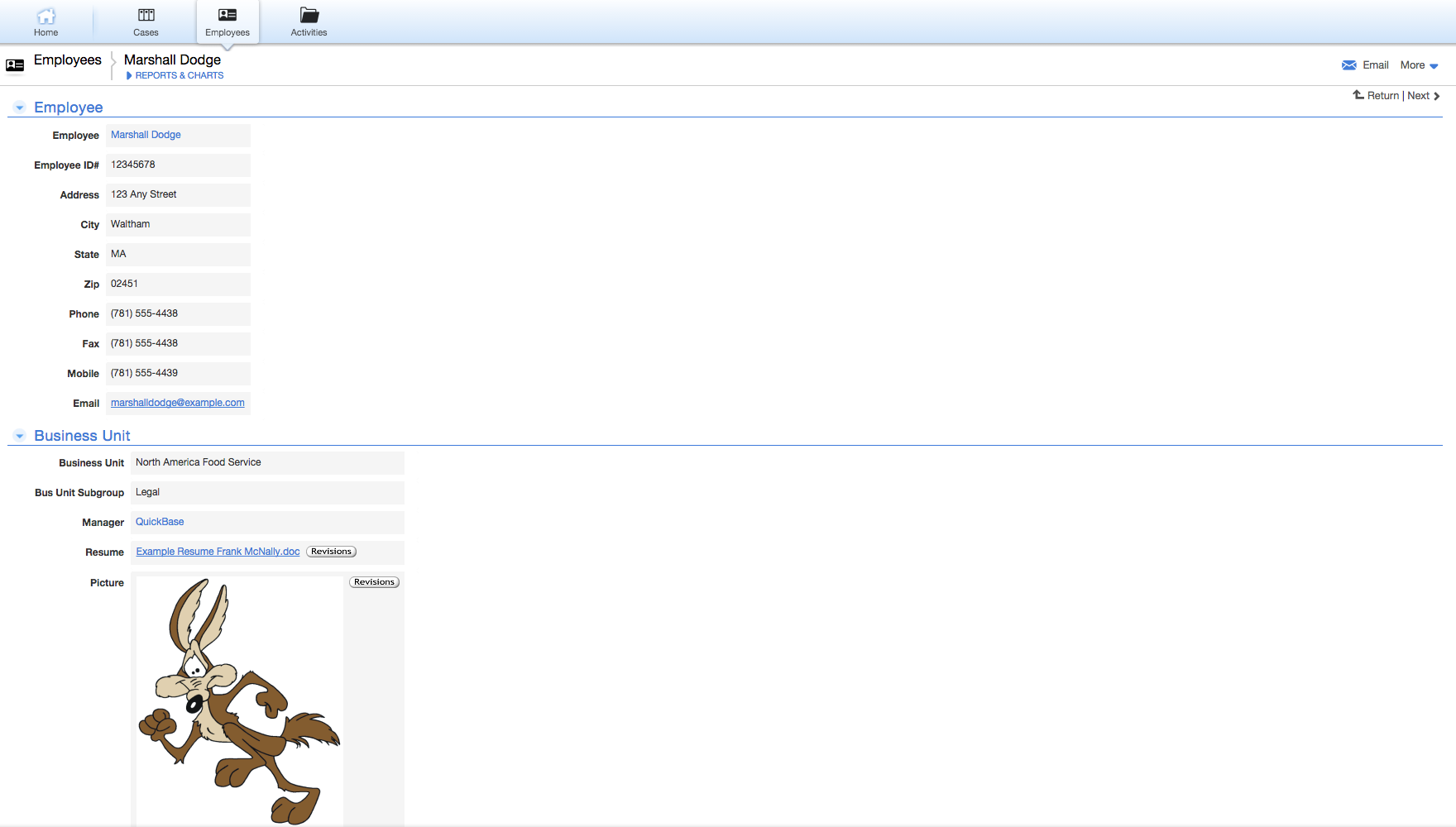Open the Marshall Dodge employee link
Screen dimensions: 1456x827
[146, 135]
